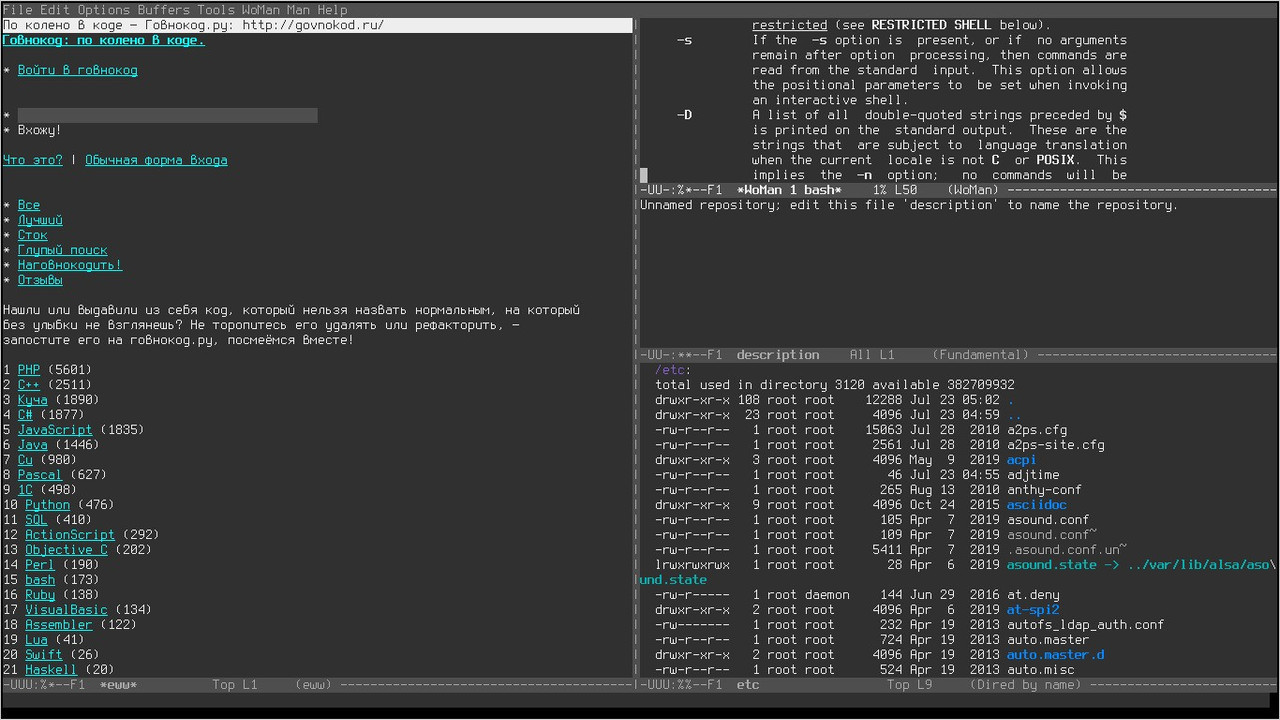Open the SQL category link
1280x720 pixels.
pyautogui.click(x=36, y=520)
